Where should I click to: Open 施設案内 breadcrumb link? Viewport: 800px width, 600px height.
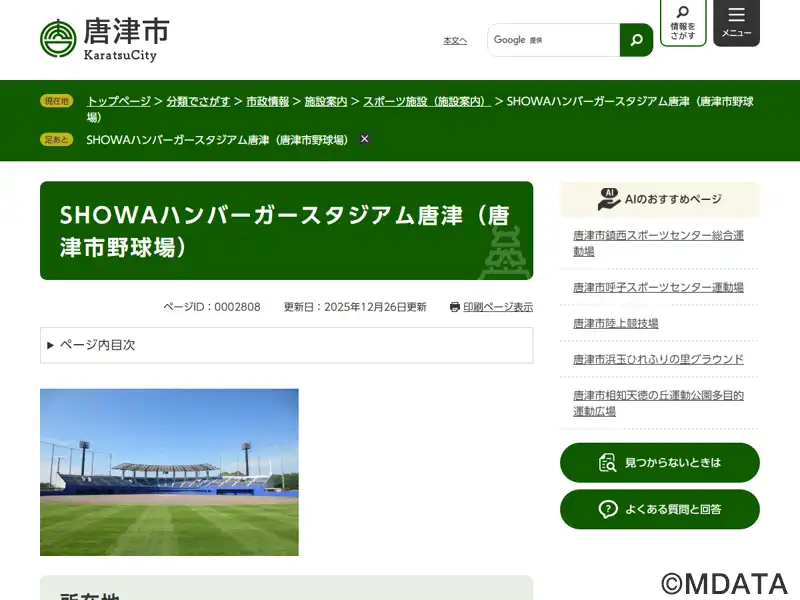pyautogui.click(x=326, y=102)
